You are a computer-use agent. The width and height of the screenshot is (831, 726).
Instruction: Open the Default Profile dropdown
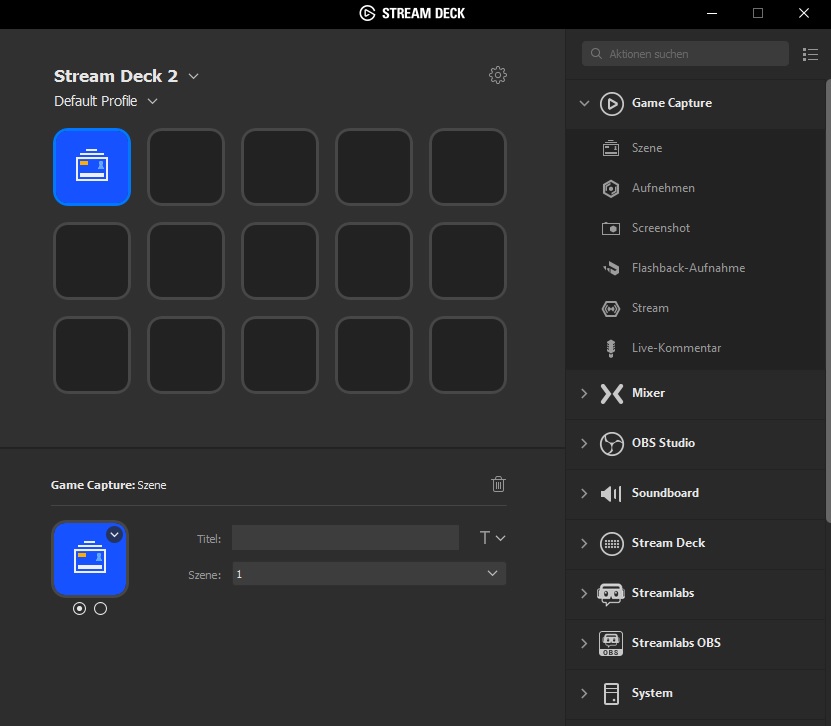[x=152, y=101]
